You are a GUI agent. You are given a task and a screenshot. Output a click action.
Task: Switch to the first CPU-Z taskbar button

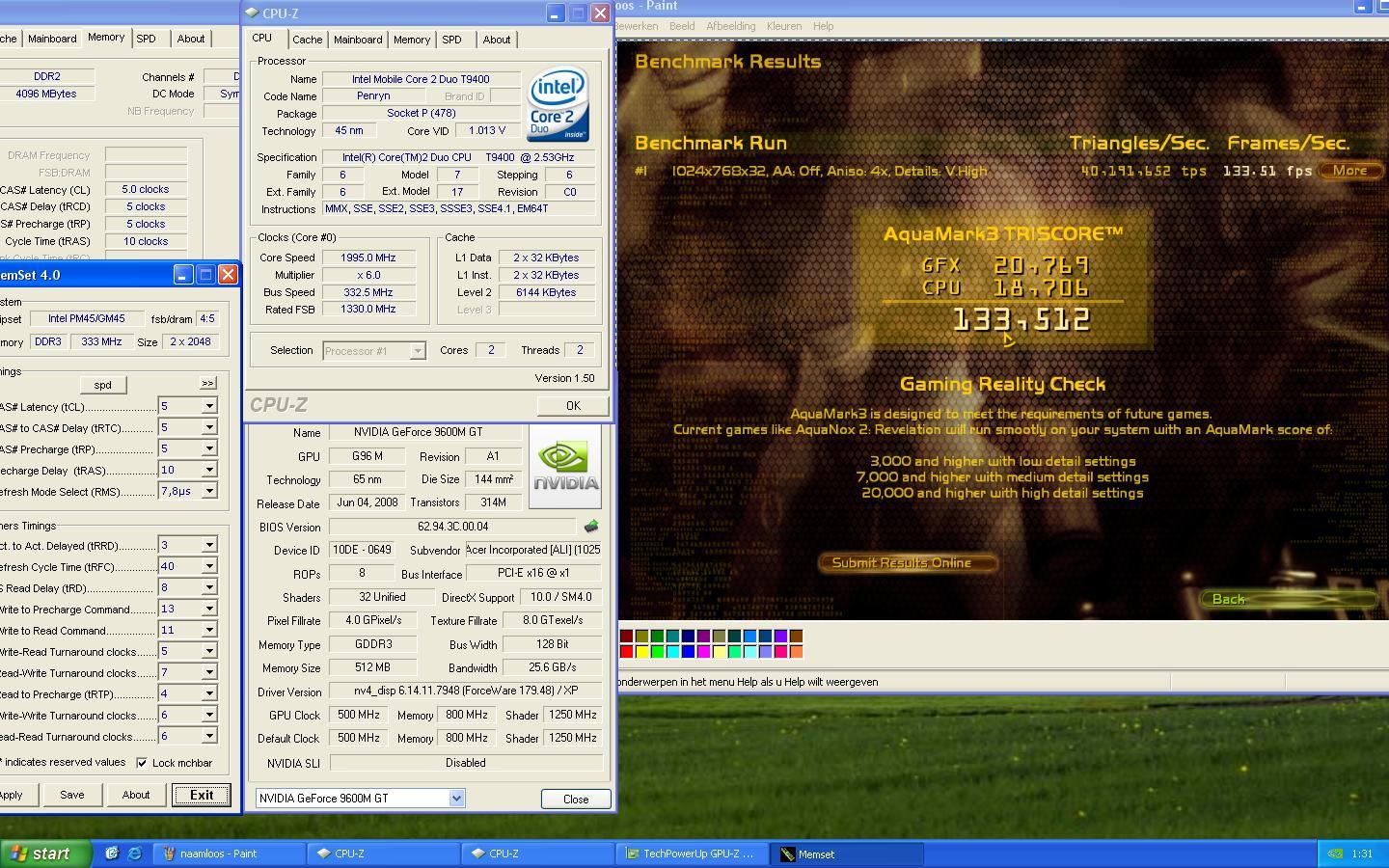(384, 854)
